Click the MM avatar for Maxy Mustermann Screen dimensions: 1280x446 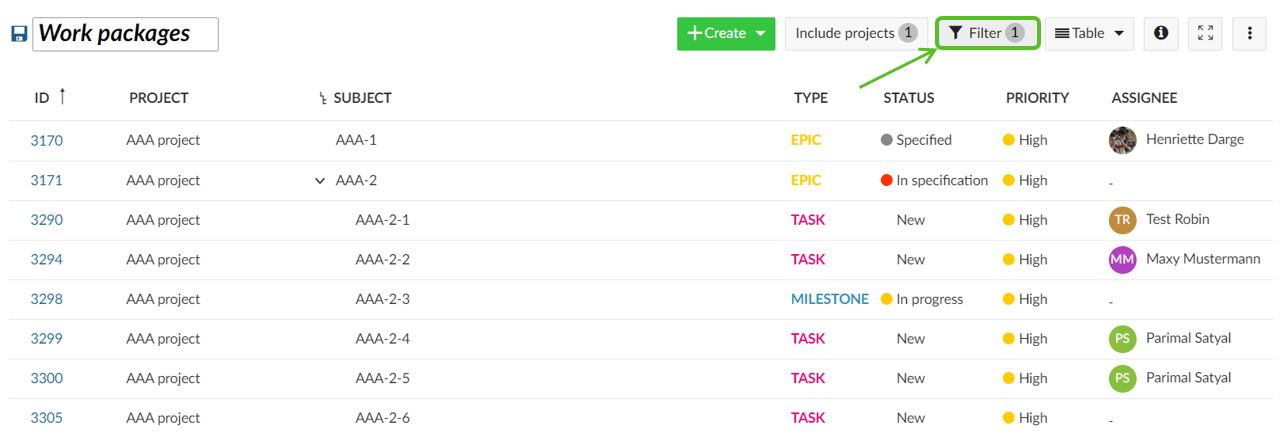tap(1122, 260)
